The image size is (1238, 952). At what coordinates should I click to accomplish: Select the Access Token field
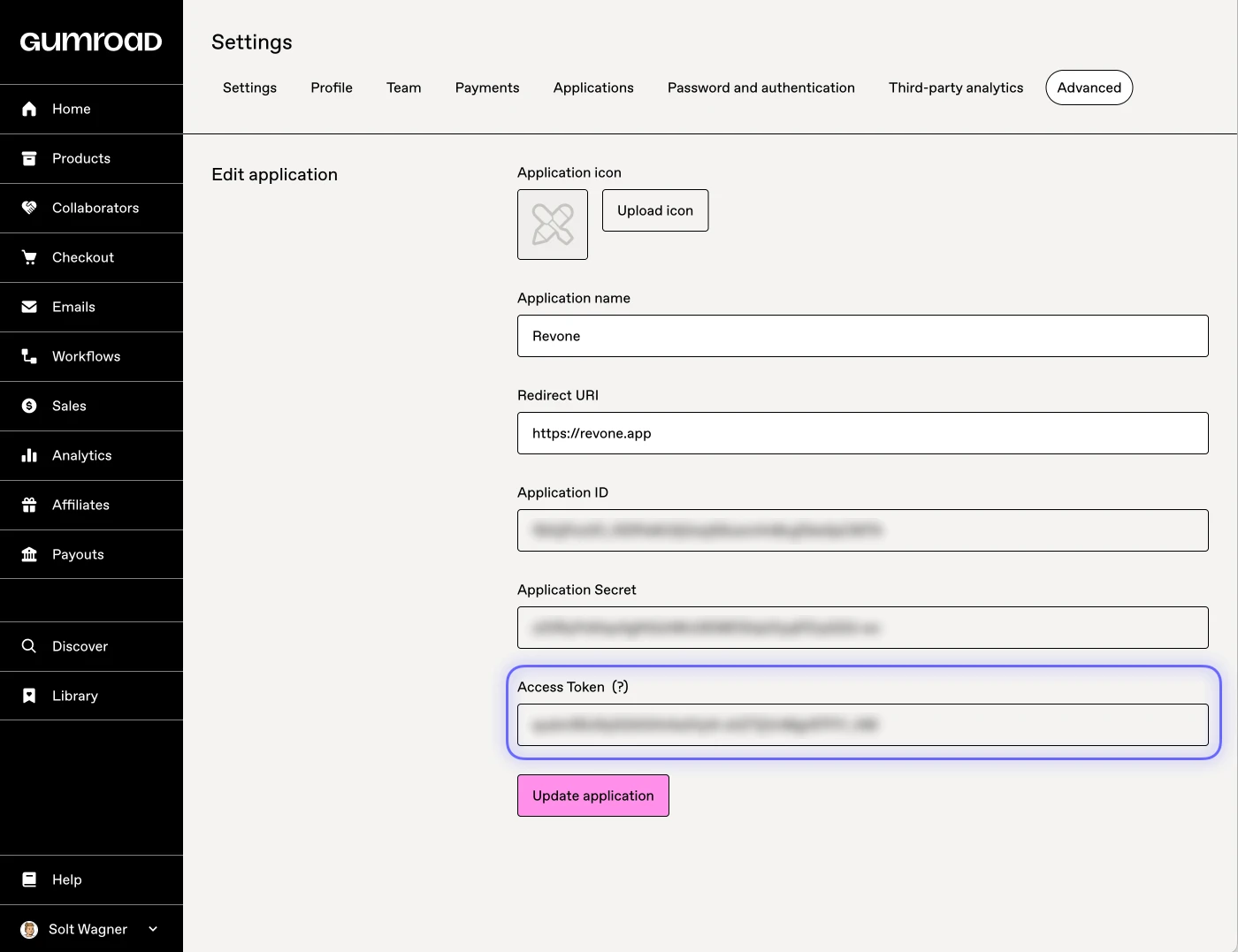point(863,725)
